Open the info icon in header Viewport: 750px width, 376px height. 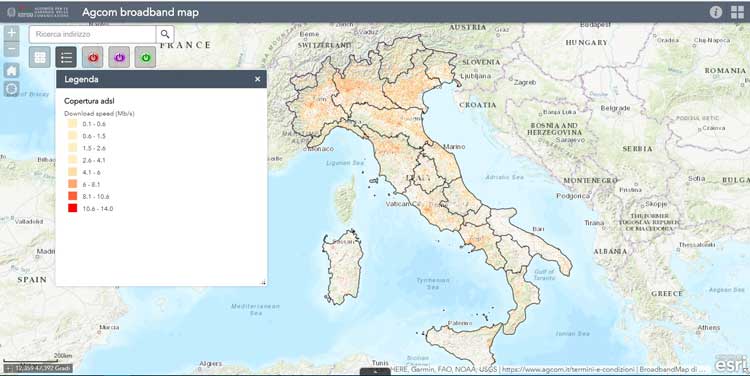point(716,12)
